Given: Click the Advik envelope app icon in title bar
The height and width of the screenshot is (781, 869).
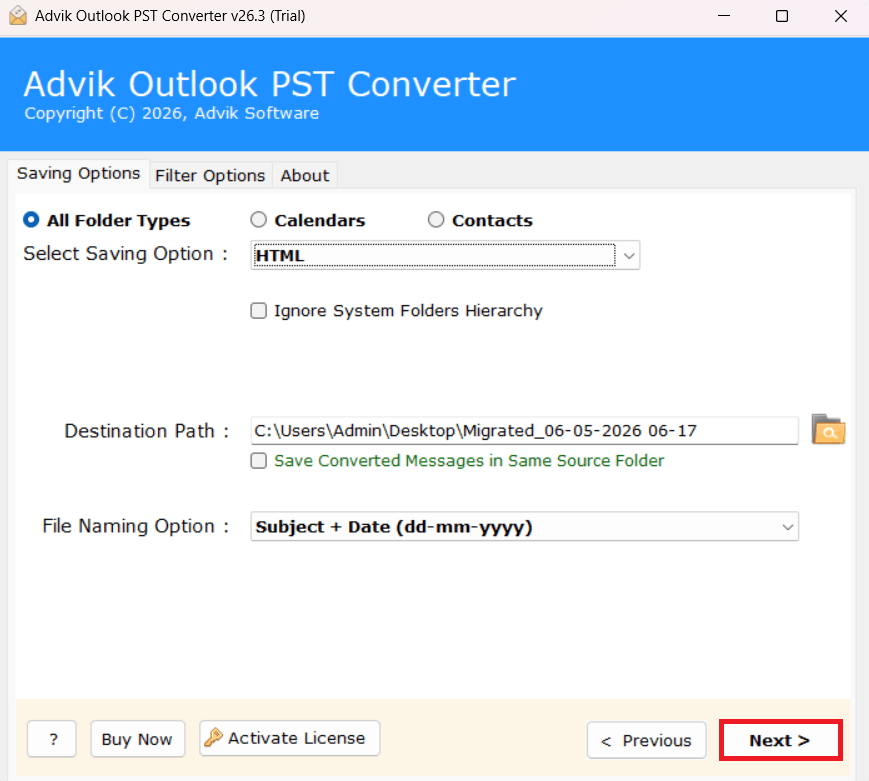Looking at the screenshot, I should (x=18, y=16).
